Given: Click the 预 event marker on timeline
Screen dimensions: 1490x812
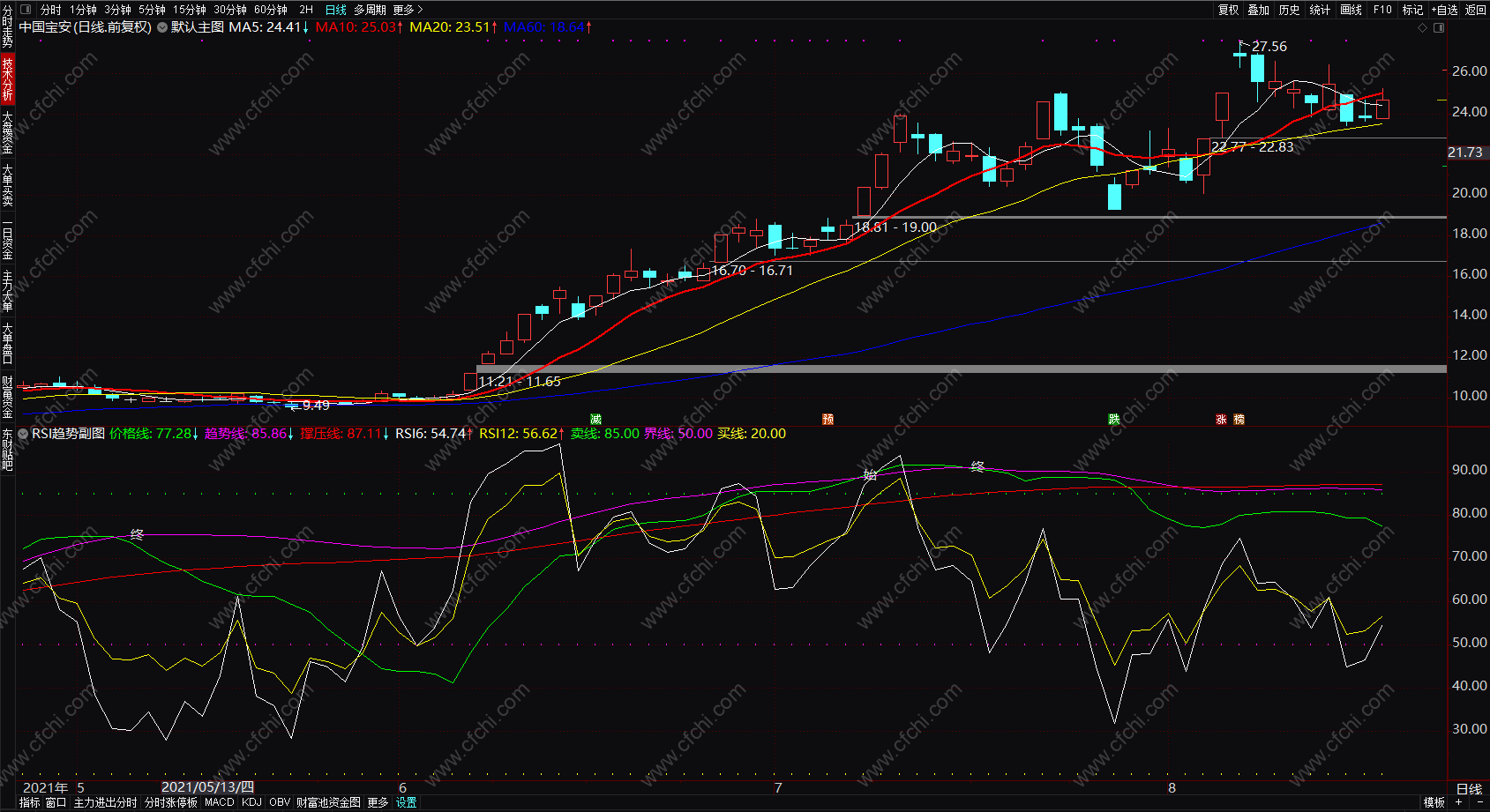Looking at the screenshot, I should pos(827,420).
